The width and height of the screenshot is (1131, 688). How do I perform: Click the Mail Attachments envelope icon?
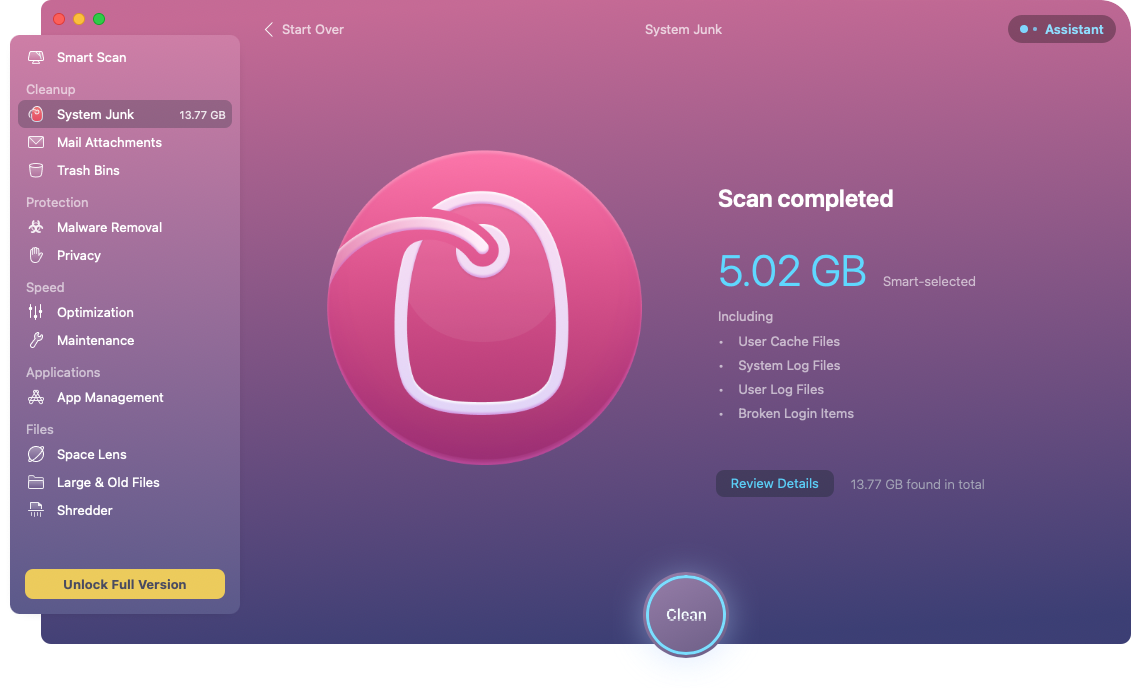(x=36, y=142)
